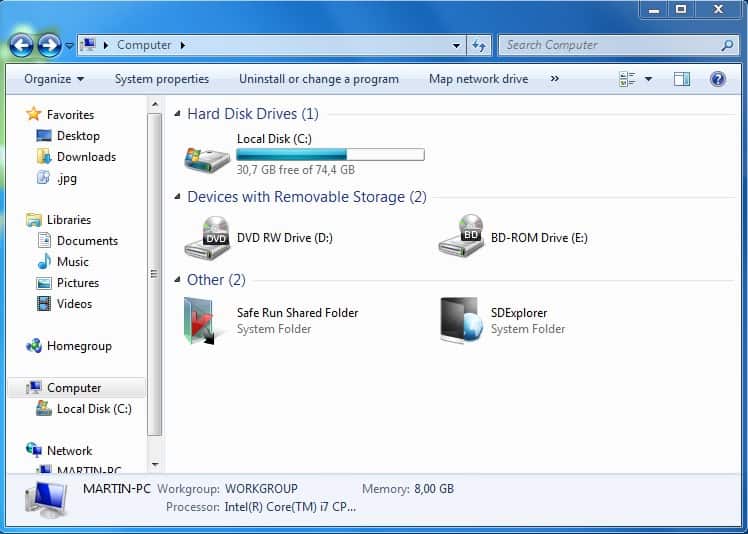Click BD-ROM Drive (E:) label
Screen dimensions: 748x534
pyautogui.click(x=539, y=238)
